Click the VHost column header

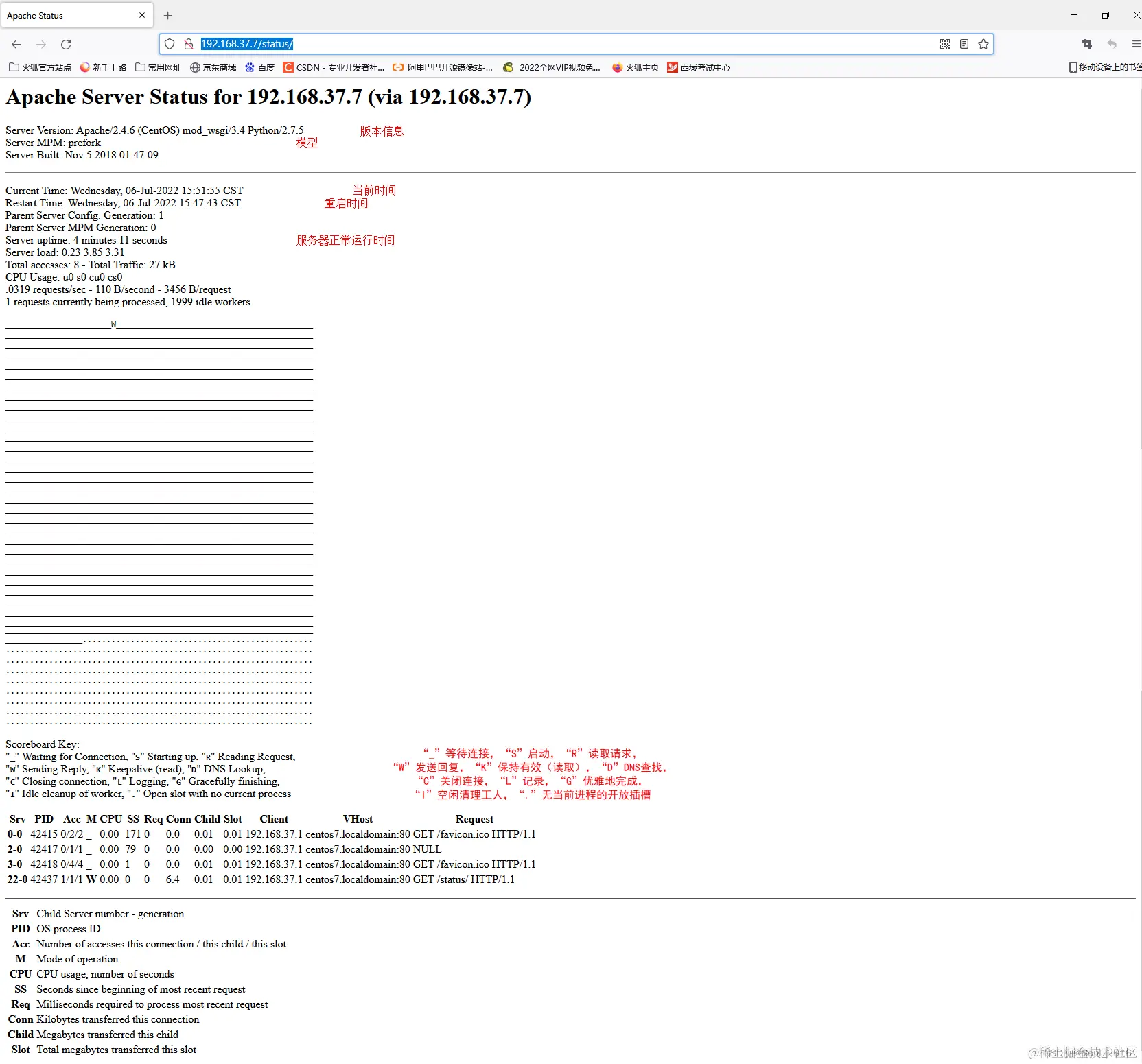358,819
